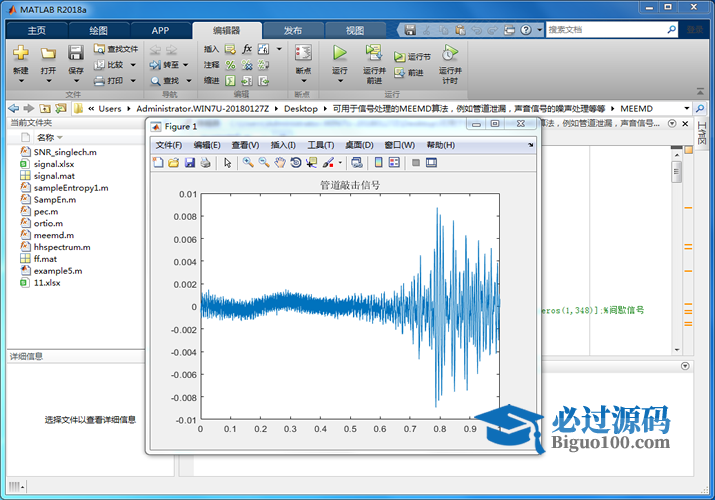The height and width of the screenshot is (500, 715).
Task: Click Desktop in the address path
Action: coord(301,108)
